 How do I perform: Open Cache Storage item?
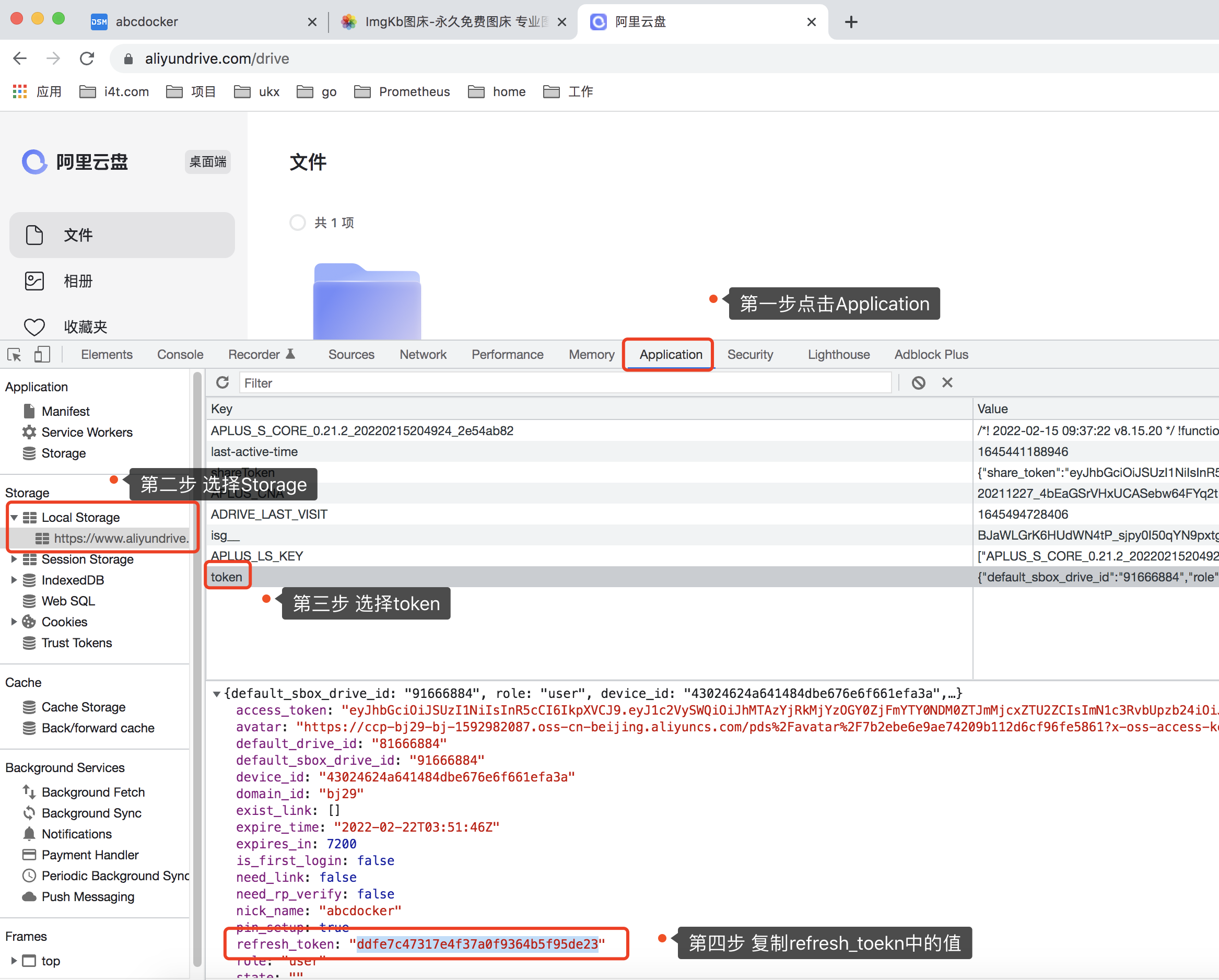[x=83, y=707]
